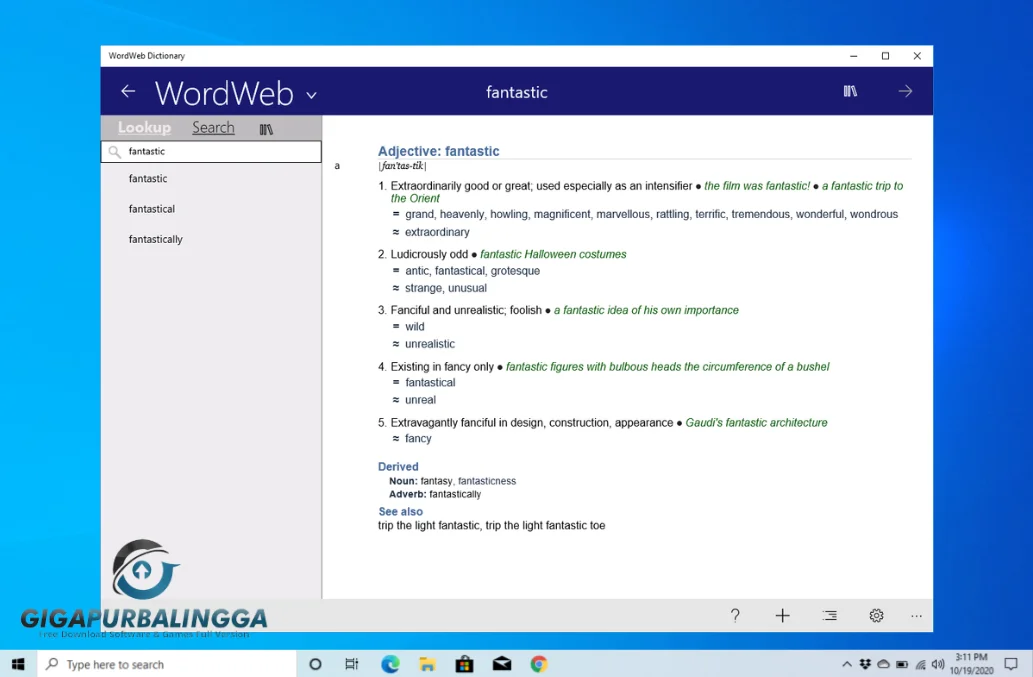Viewport: 1033px width, 677px height.
Task: Switch to the Search tab
Action: tap(213, 127)
